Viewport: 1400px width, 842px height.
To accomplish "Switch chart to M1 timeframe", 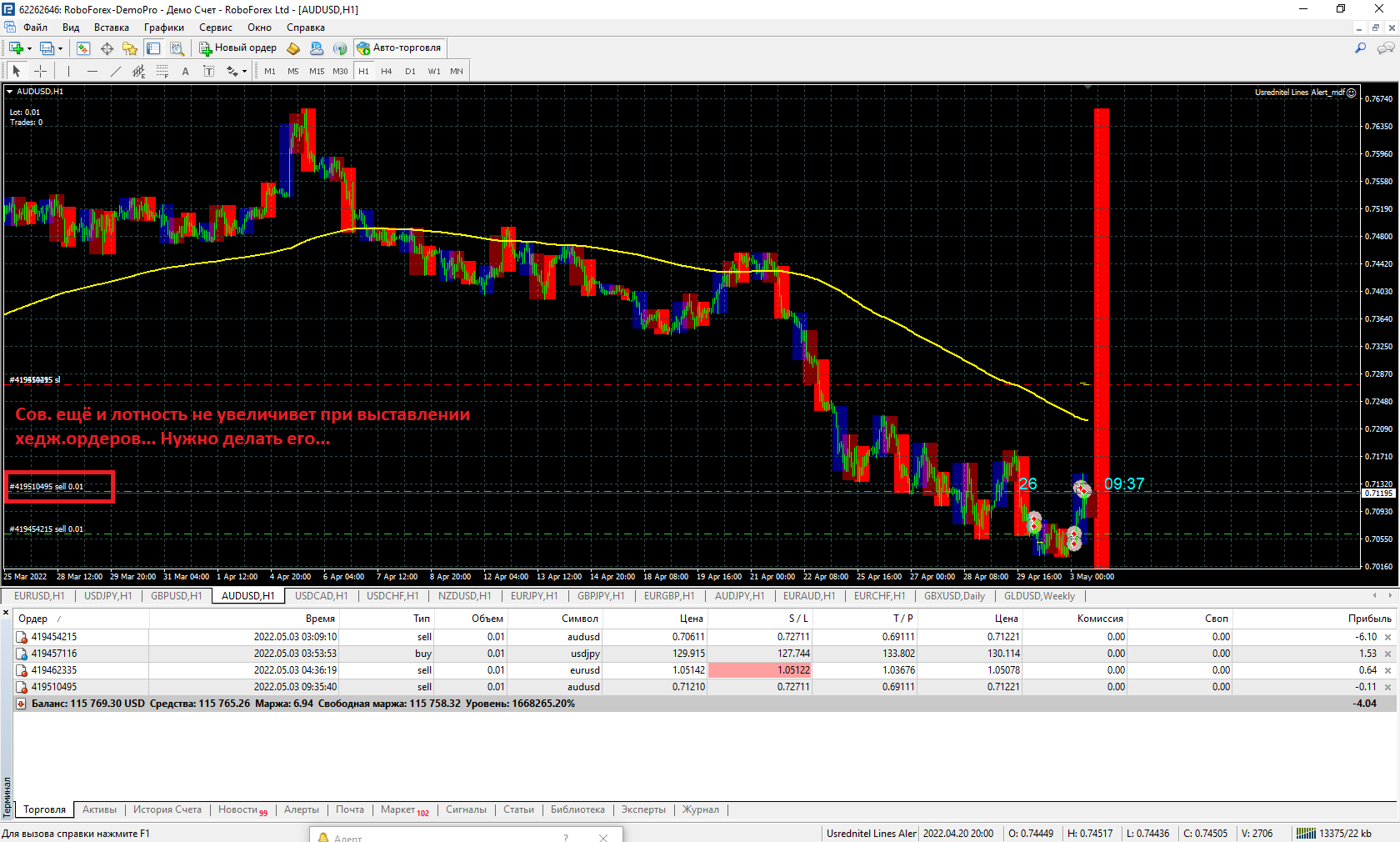I will click(x=270, y=71).
